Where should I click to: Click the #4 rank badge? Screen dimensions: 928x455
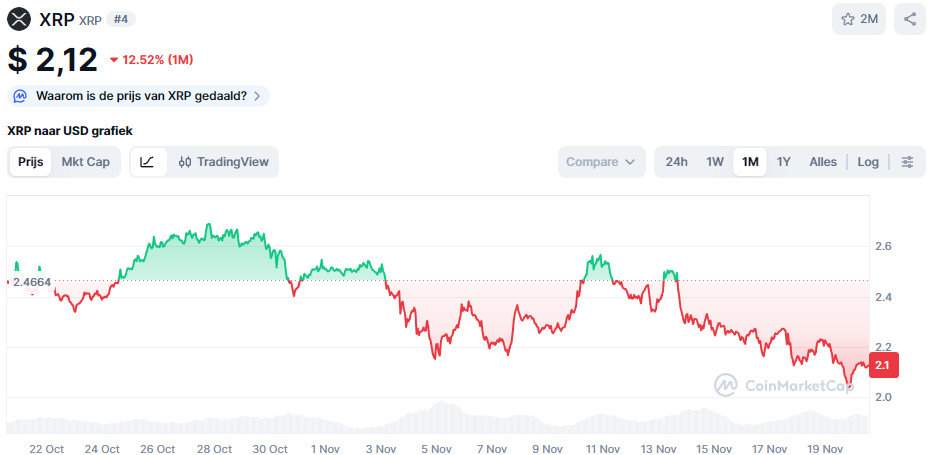121,20
